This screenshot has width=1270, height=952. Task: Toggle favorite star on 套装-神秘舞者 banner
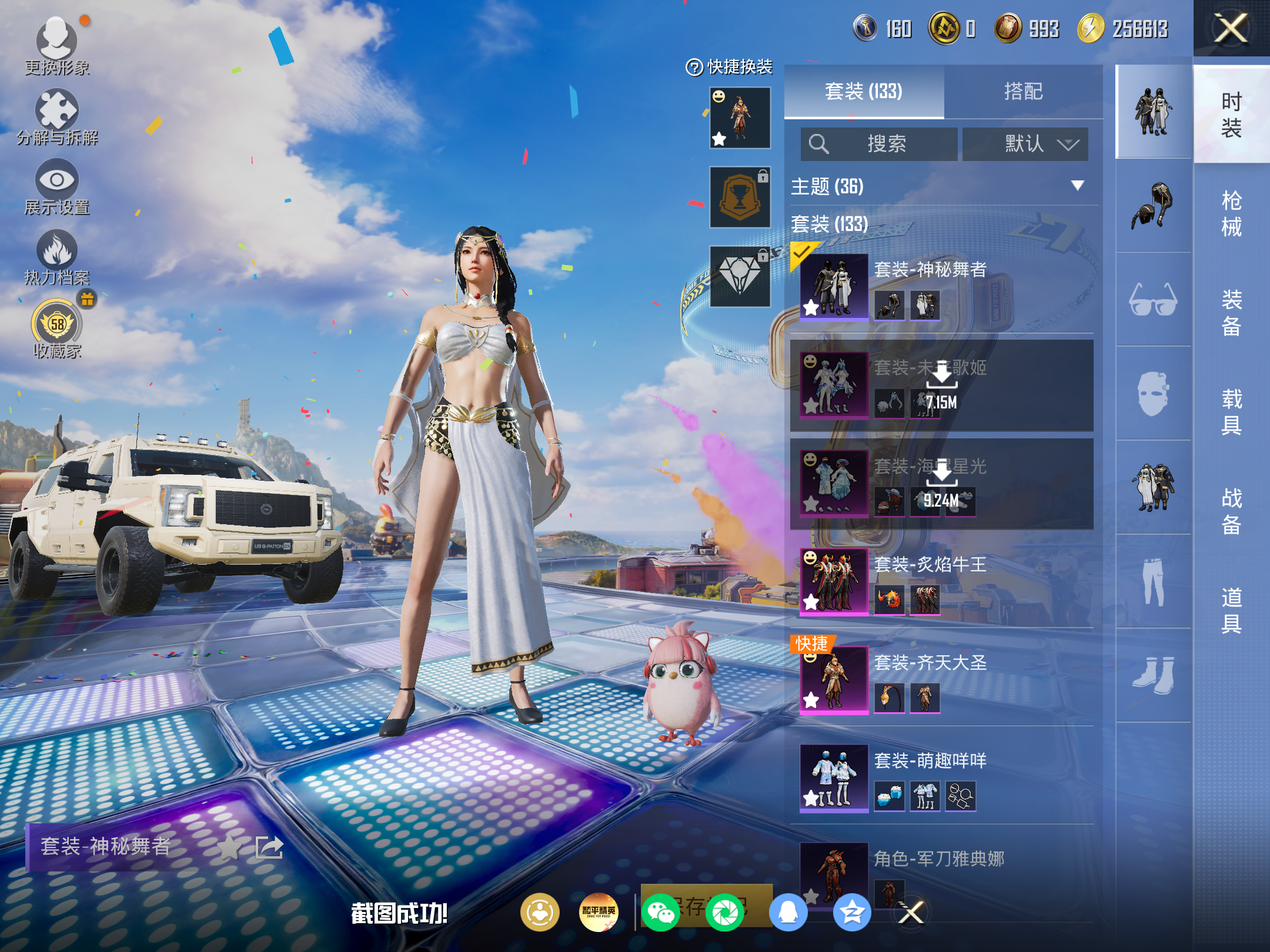229,847
